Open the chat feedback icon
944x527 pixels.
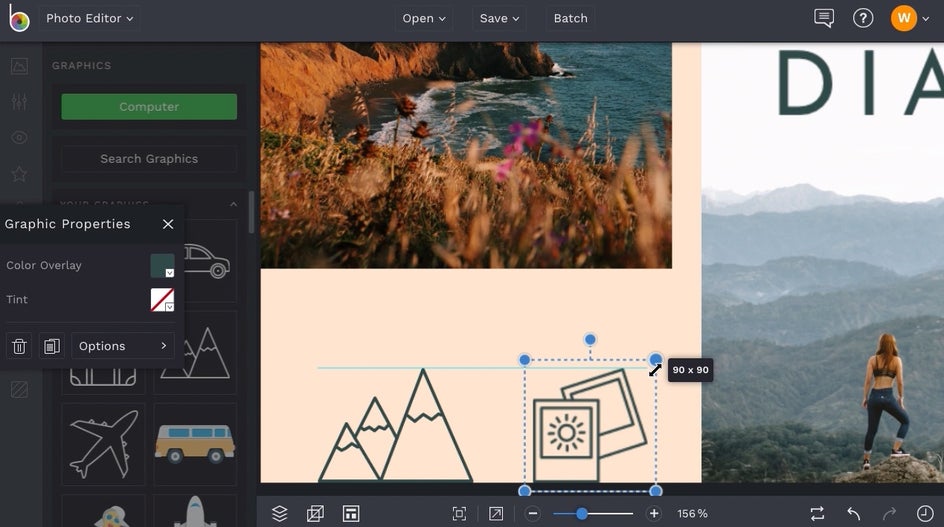click(x=824, y=18)
